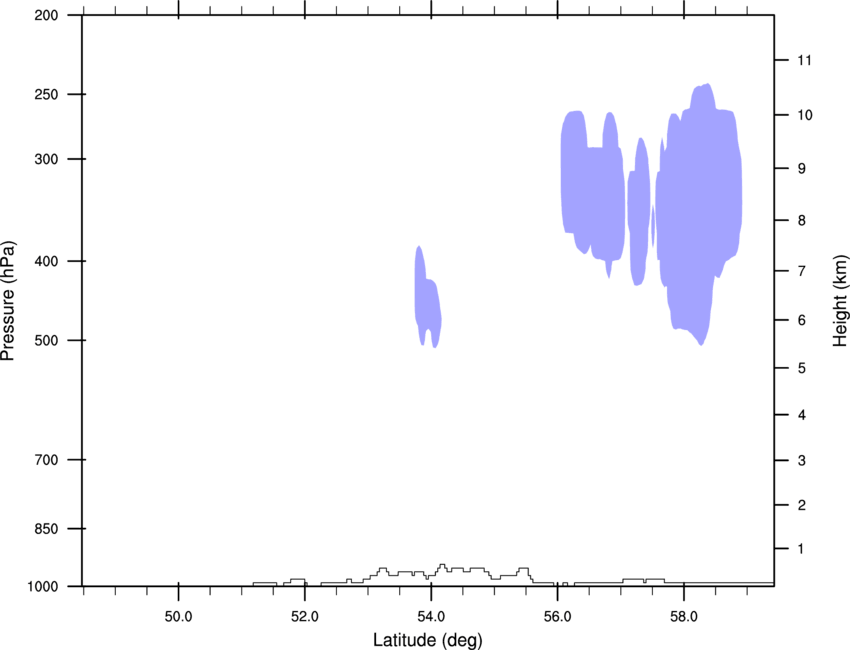Click the 200 pressure tick label
This screenshot has width=850, height=650.
(x=46, y=15)
